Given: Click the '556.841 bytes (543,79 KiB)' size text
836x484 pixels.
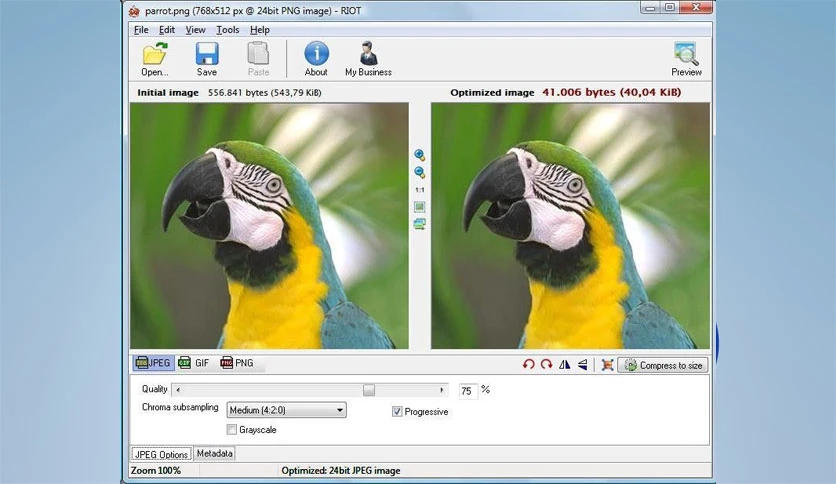Looking at the screenshot, I should point(264,93).
